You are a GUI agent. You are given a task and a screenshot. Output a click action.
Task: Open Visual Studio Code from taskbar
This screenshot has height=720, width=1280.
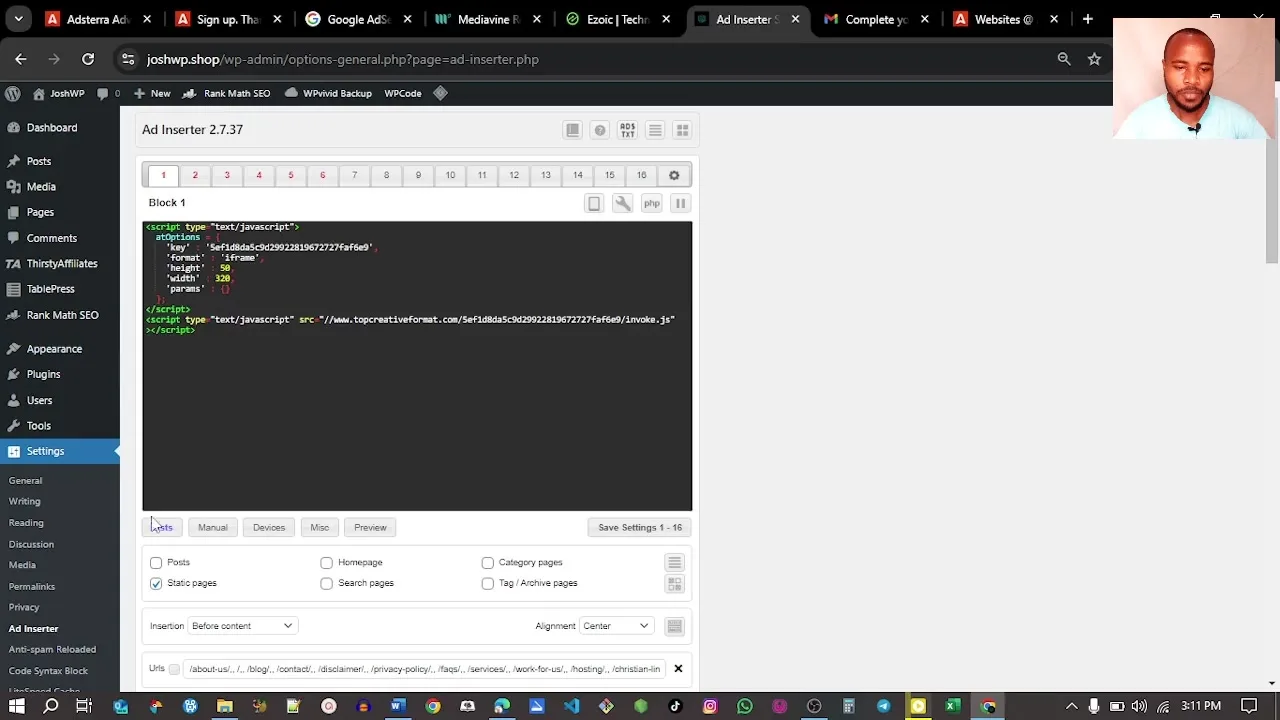click(x=571, y=706)
